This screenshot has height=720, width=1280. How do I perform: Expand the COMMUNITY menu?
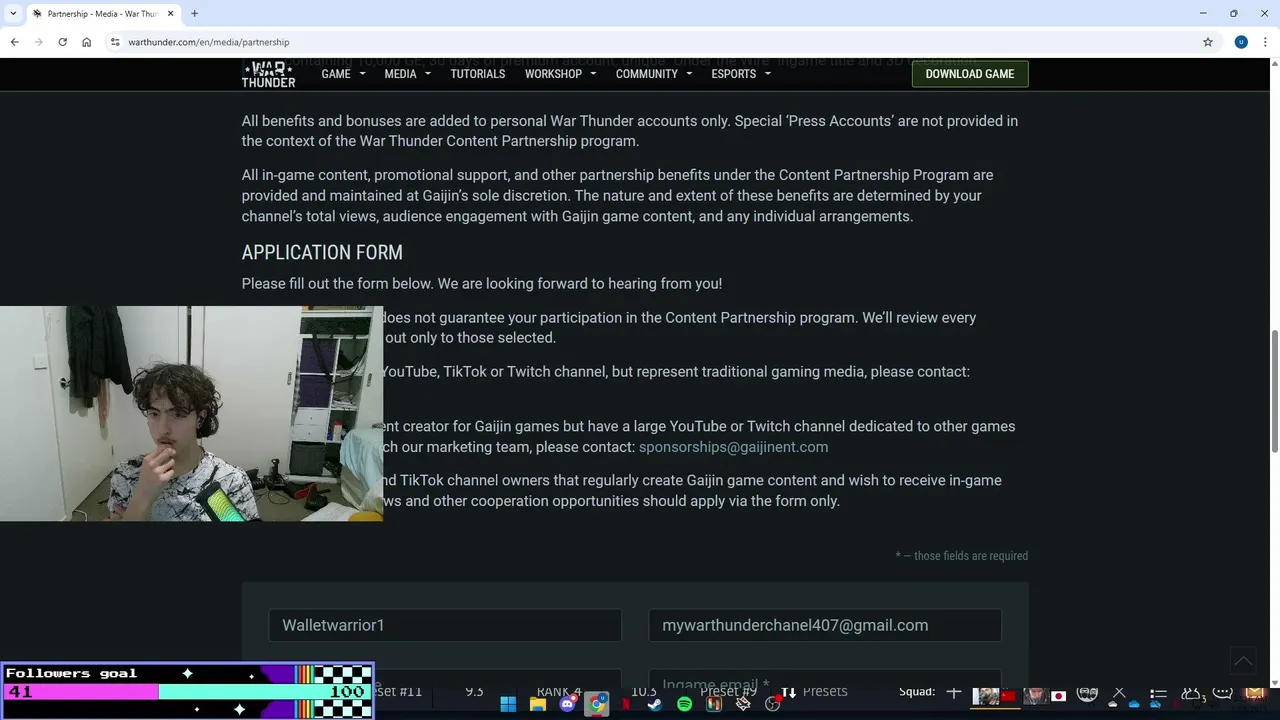(653, 74)
